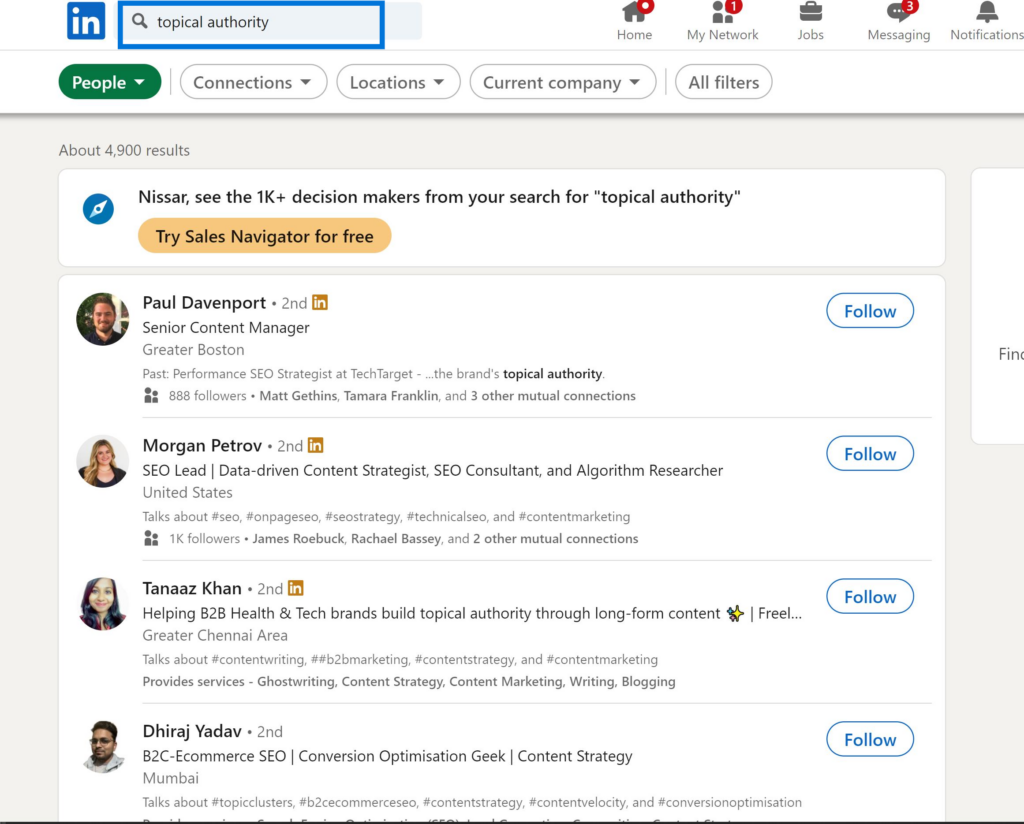1024x824 pixels.
Task: Click the LinkedIn logo
Action: (x=85, y=21)
